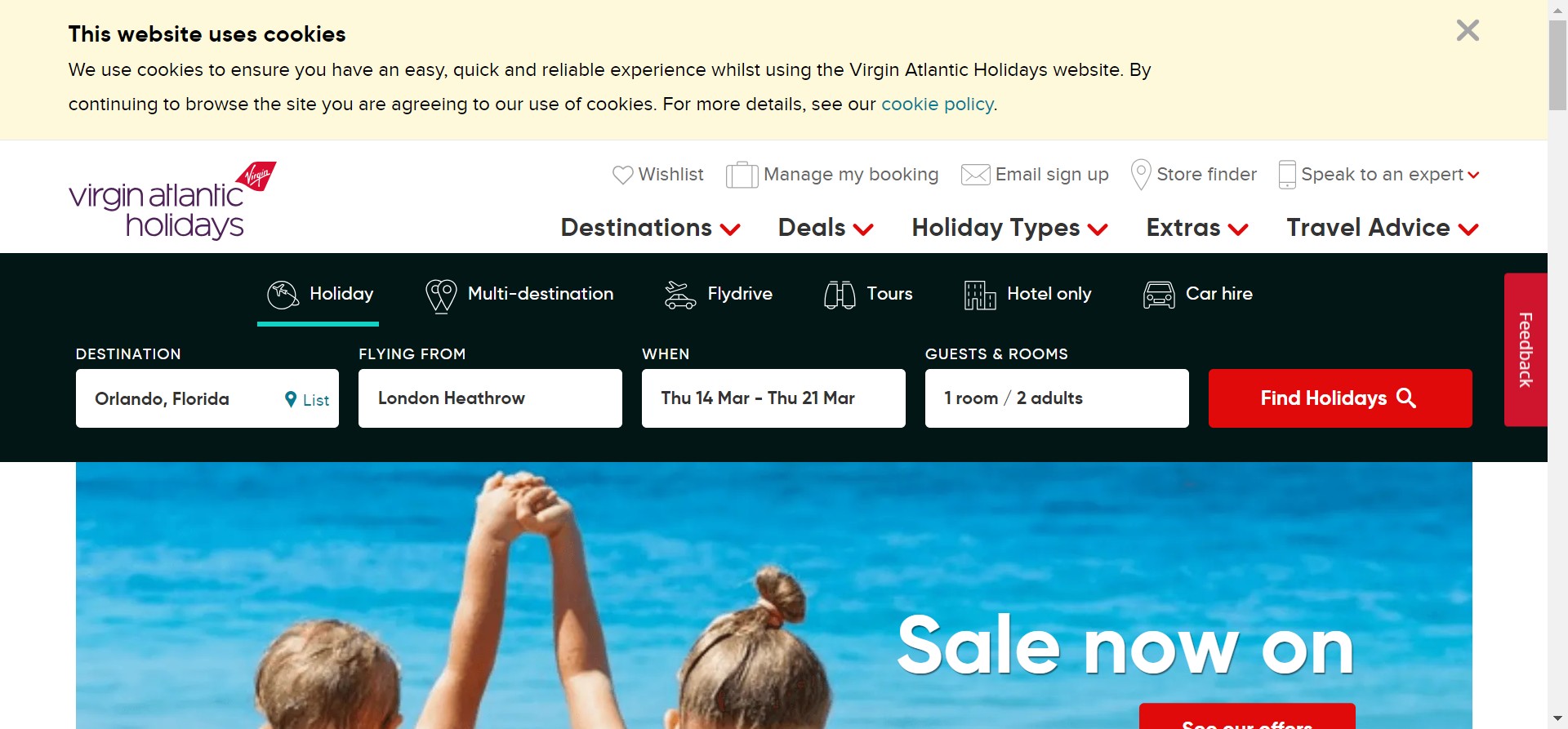Open the Multi-destination search tab
Viewport: 1568px width, 729px height.
click(x=519, y=295)
